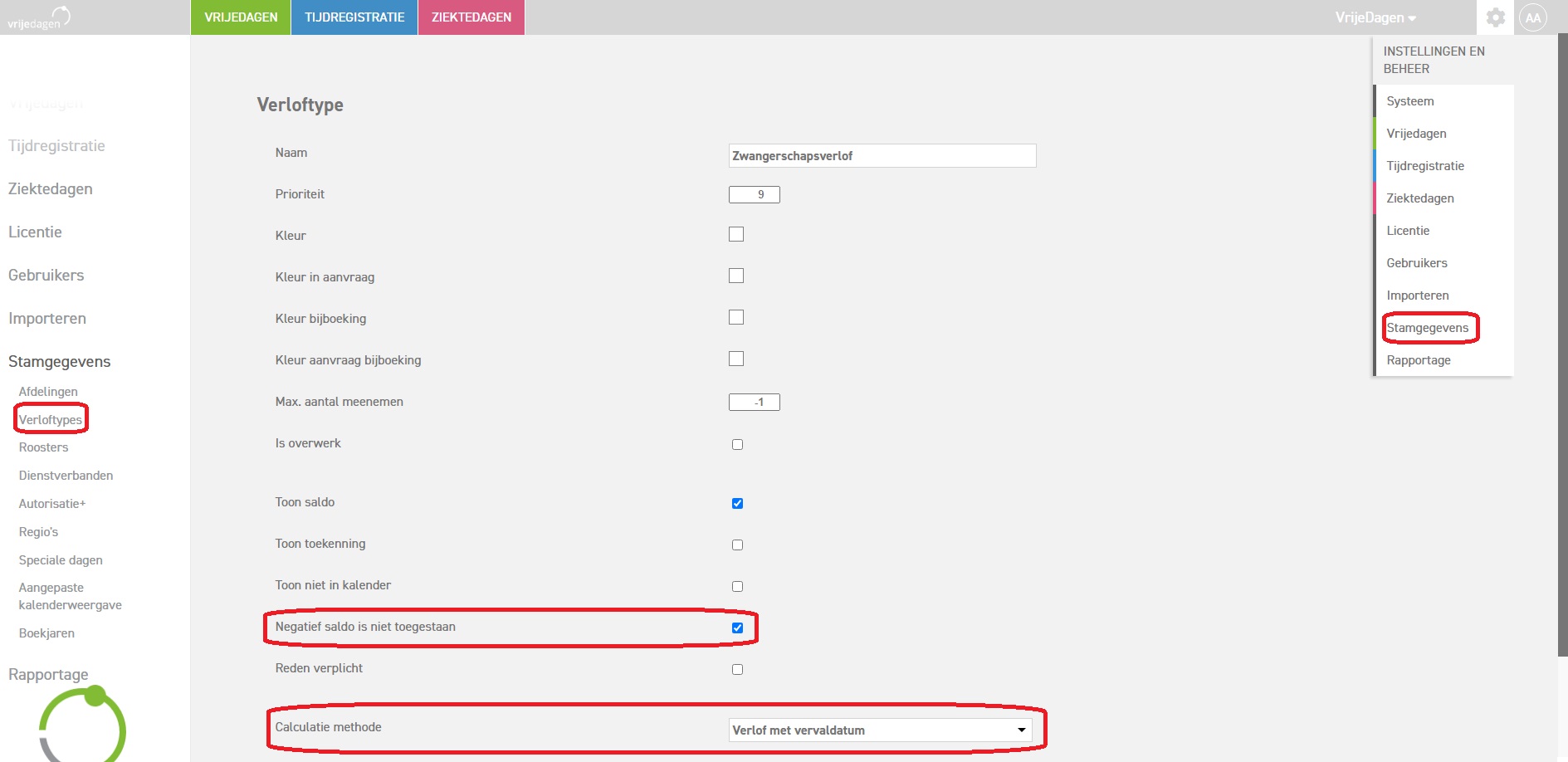Select Stamgegevens in the settings menu
Image resolution: width=1568 pixels, height=762 pixels.
click(1427, 328)
